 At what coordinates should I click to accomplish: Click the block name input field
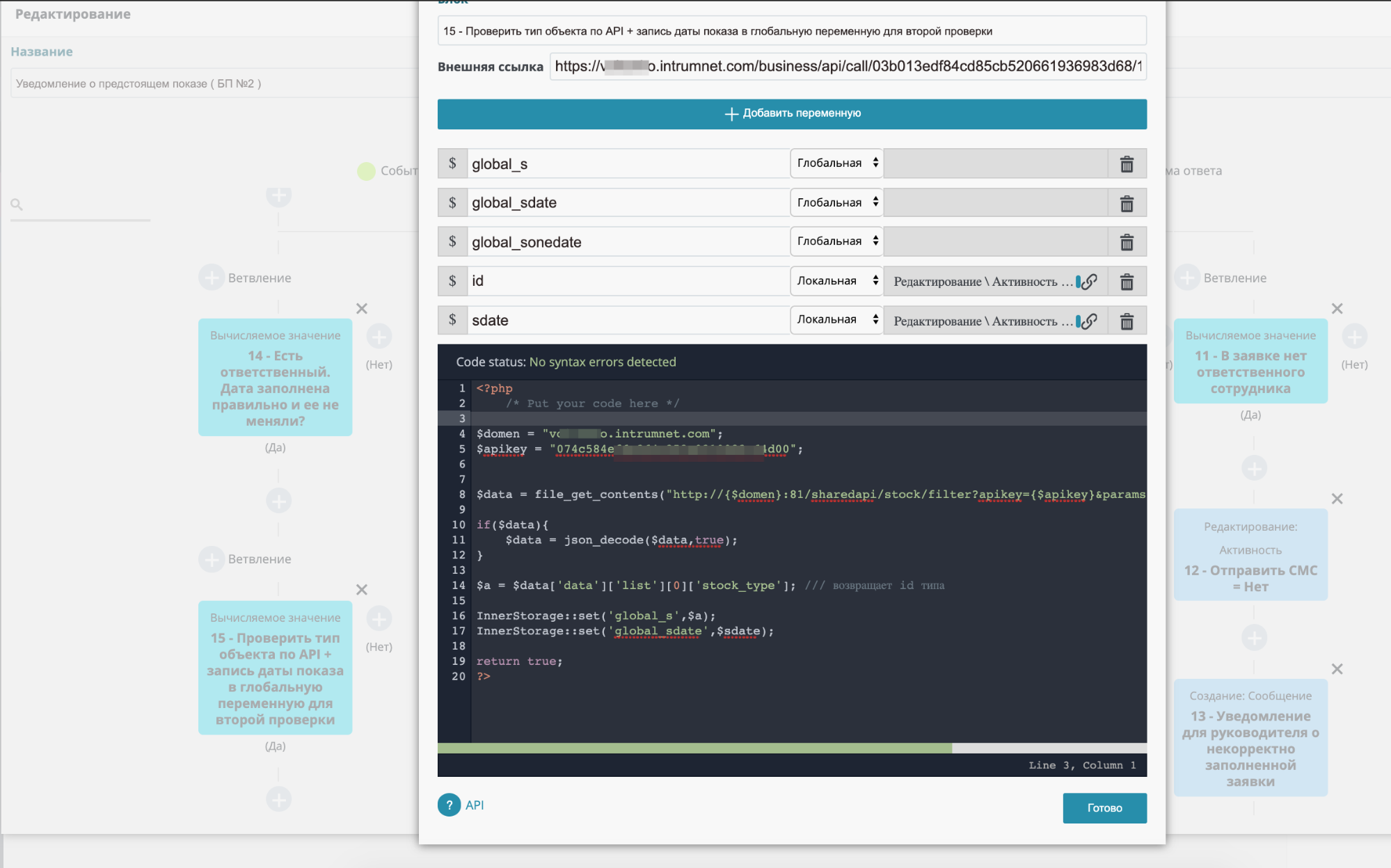[x=792, y=31]
